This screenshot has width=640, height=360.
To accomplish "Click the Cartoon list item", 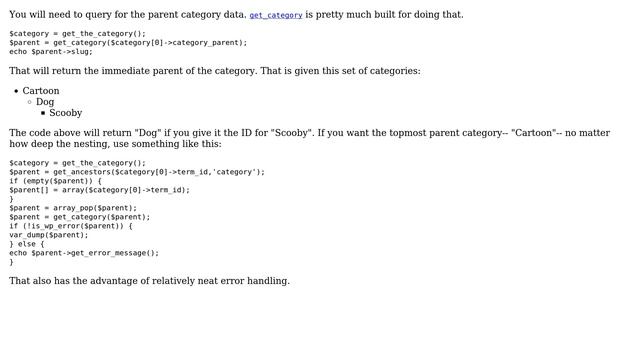I will [x=41, y=91].
